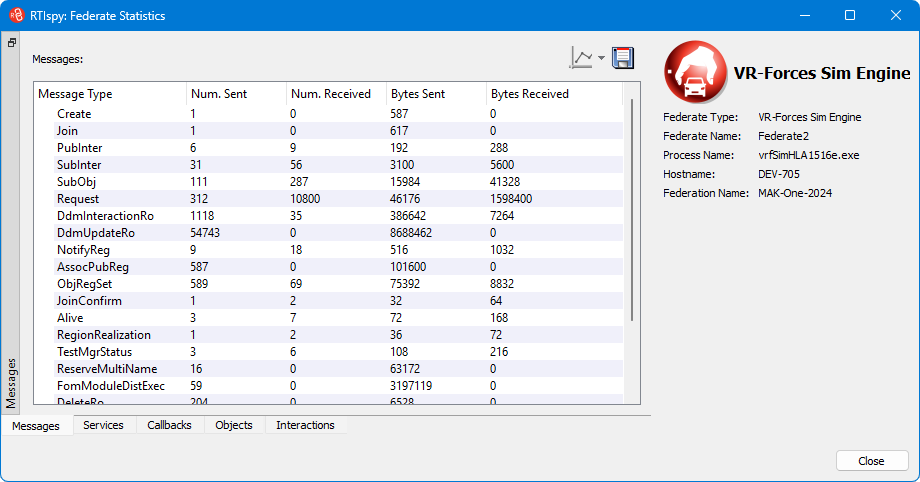Viewport: 920px width, 482px height.
Task: Click the chart graph icon
Action: coord(581,58)
